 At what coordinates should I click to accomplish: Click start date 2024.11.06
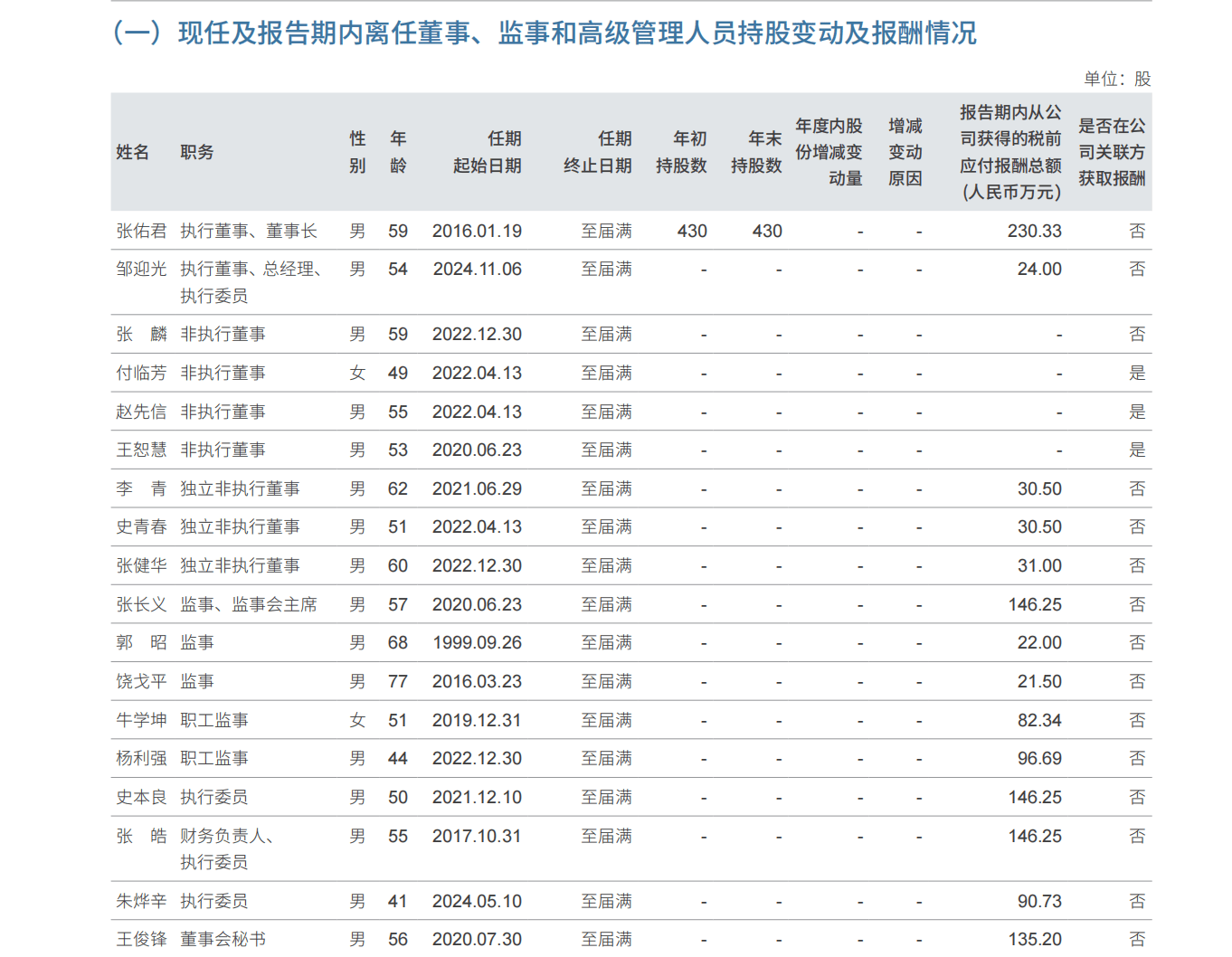[477, 269]
